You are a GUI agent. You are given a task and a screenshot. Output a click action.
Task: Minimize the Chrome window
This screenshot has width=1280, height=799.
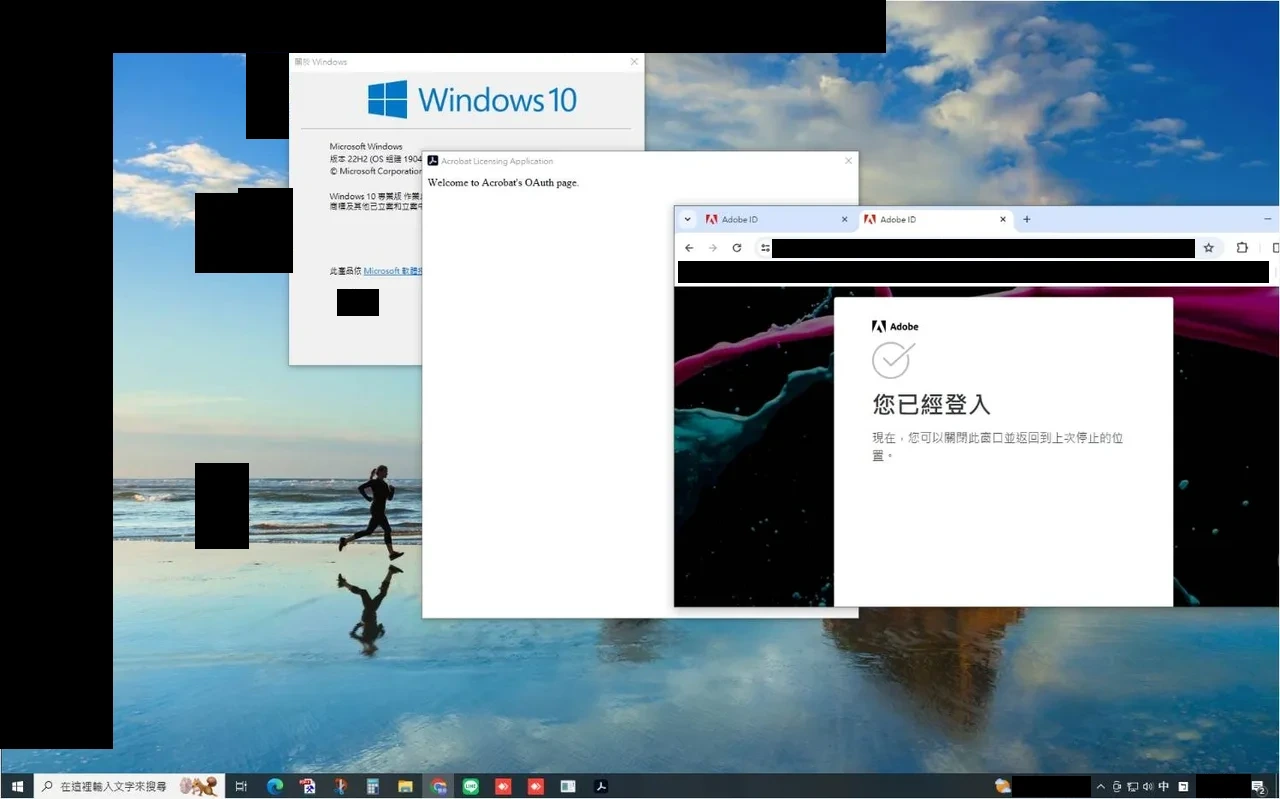pyautogui.click(x=1268, y=219)
